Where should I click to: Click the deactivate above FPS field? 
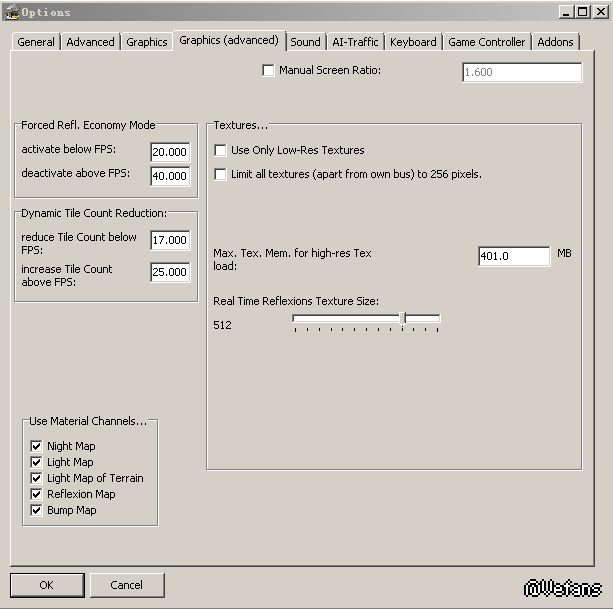tap(170, 176)
